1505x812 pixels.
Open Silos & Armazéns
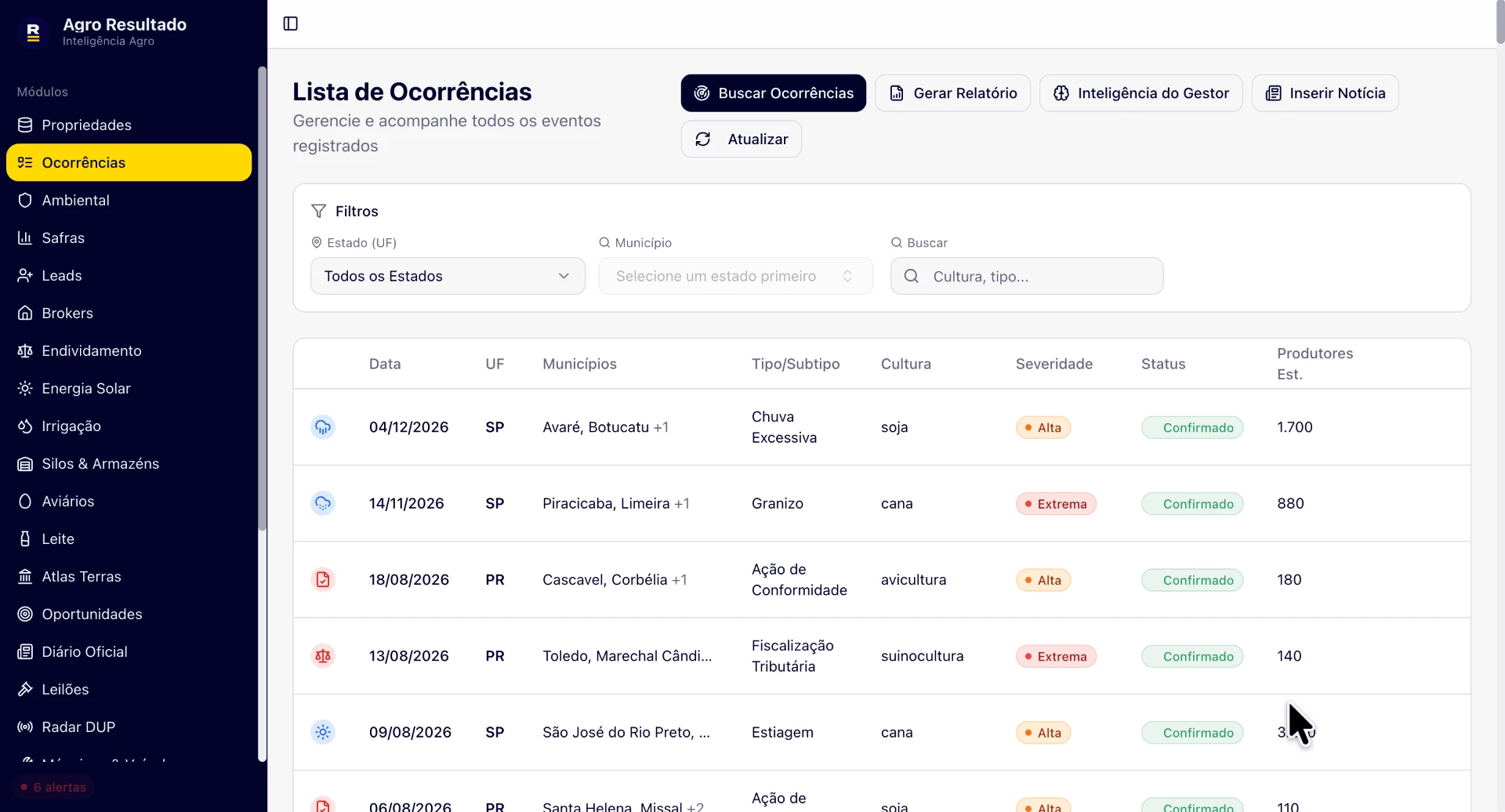129,463
